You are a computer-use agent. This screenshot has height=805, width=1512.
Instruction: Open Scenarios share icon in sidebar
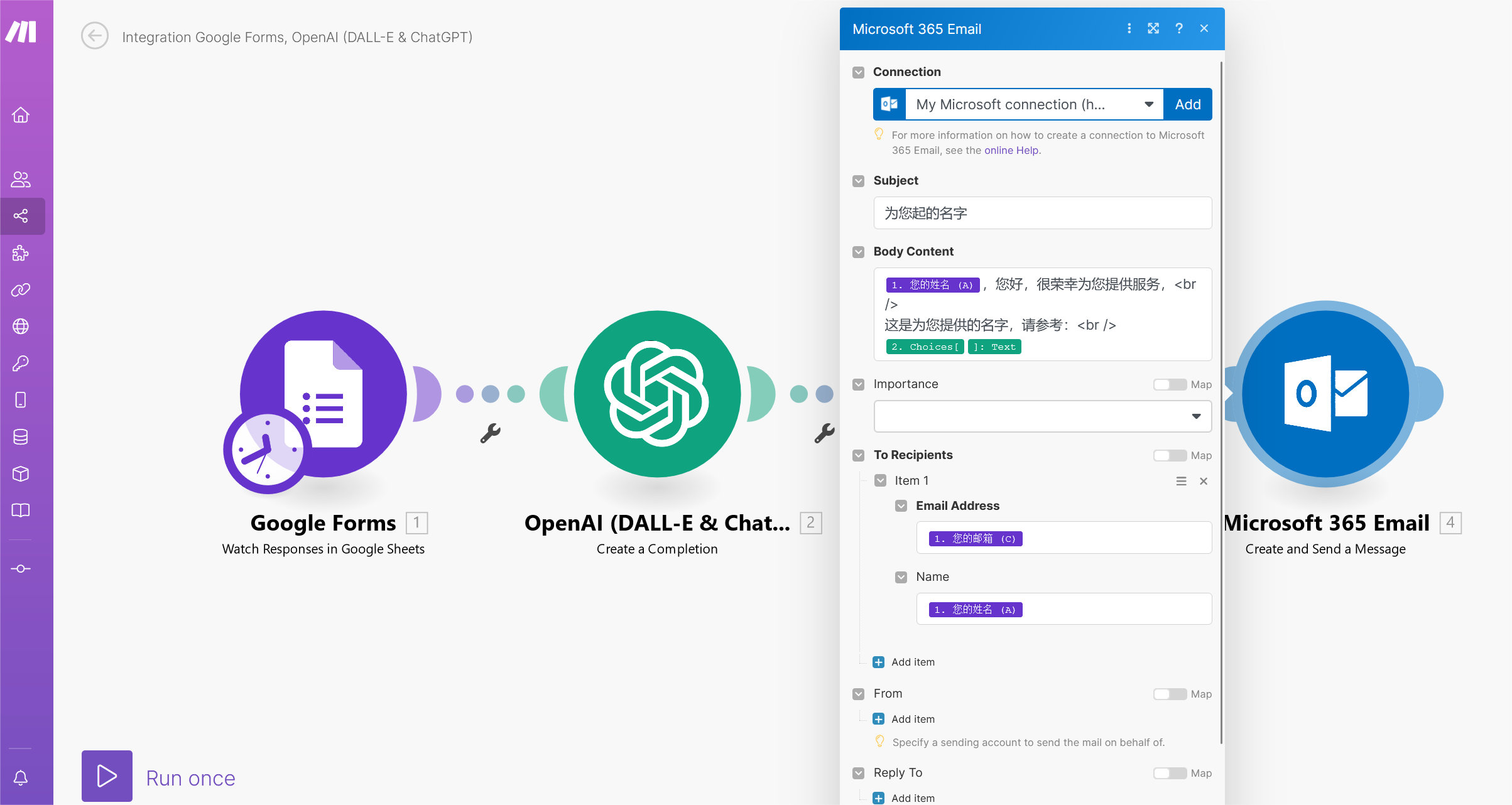[x=21, y=216]
